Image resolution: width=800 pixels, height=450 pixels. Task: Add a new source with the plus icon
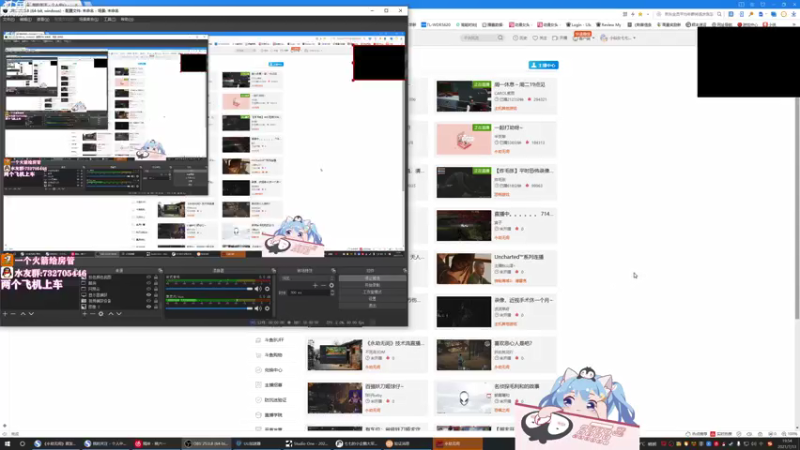[x=84, y=314]
